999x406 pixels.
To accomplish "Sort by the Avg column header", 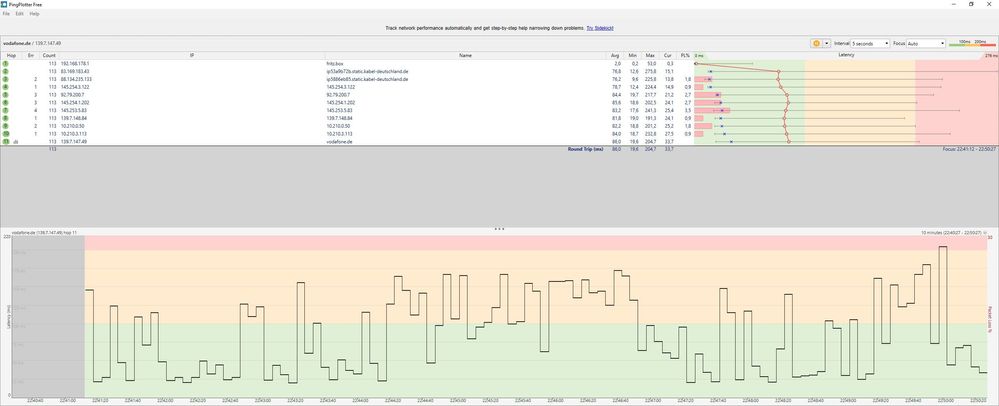I will click(x=614, y=55).
